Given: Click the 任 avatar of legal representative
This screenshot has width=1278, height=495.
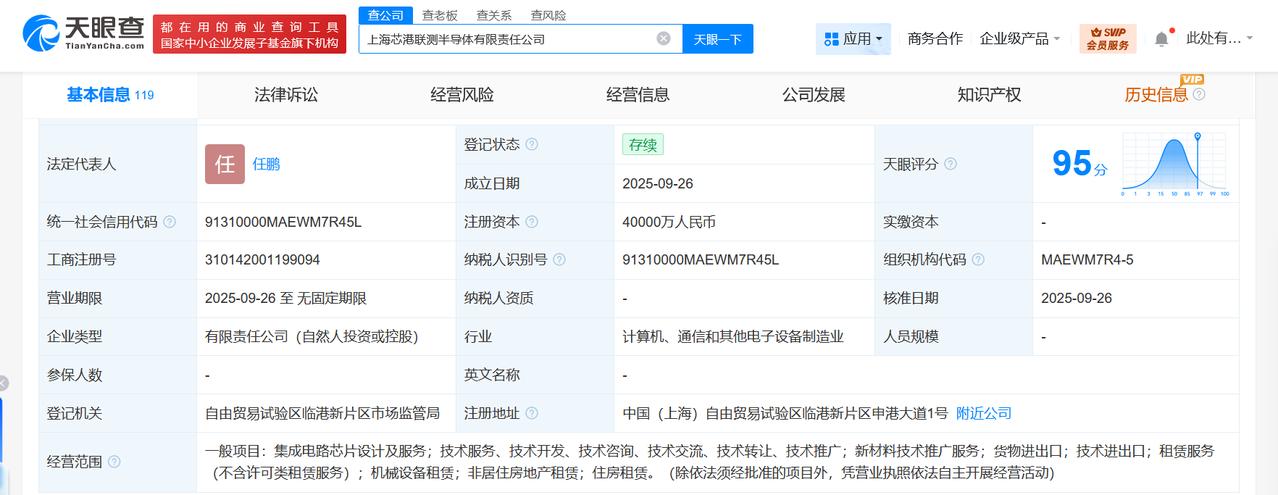Looking at the screenshot, I should pyautogui.click(x=225, y=164).
